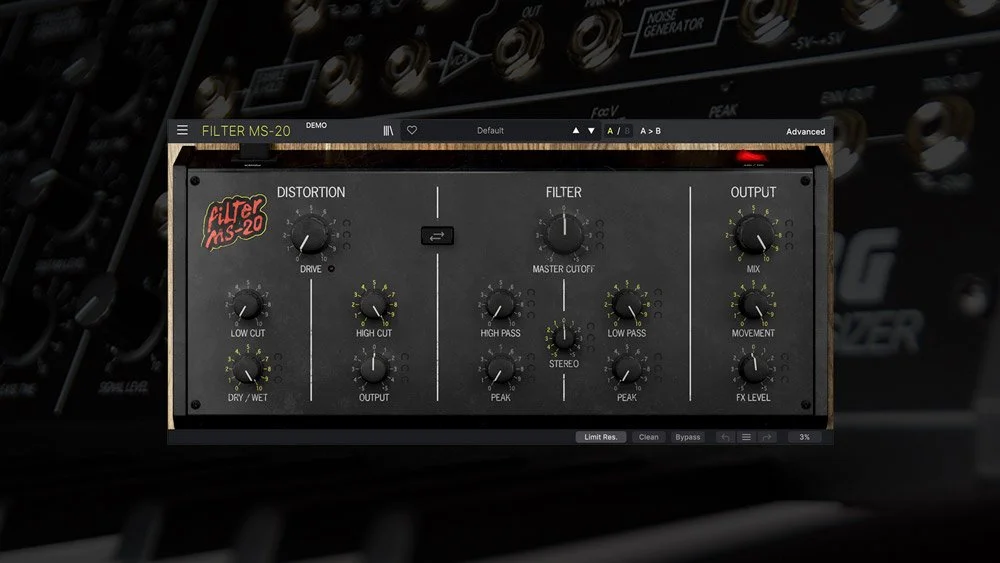The width and height of the screenshot is (1000, 563).
Task: Toggle the Clean mode button
Action: pos(649,437)
